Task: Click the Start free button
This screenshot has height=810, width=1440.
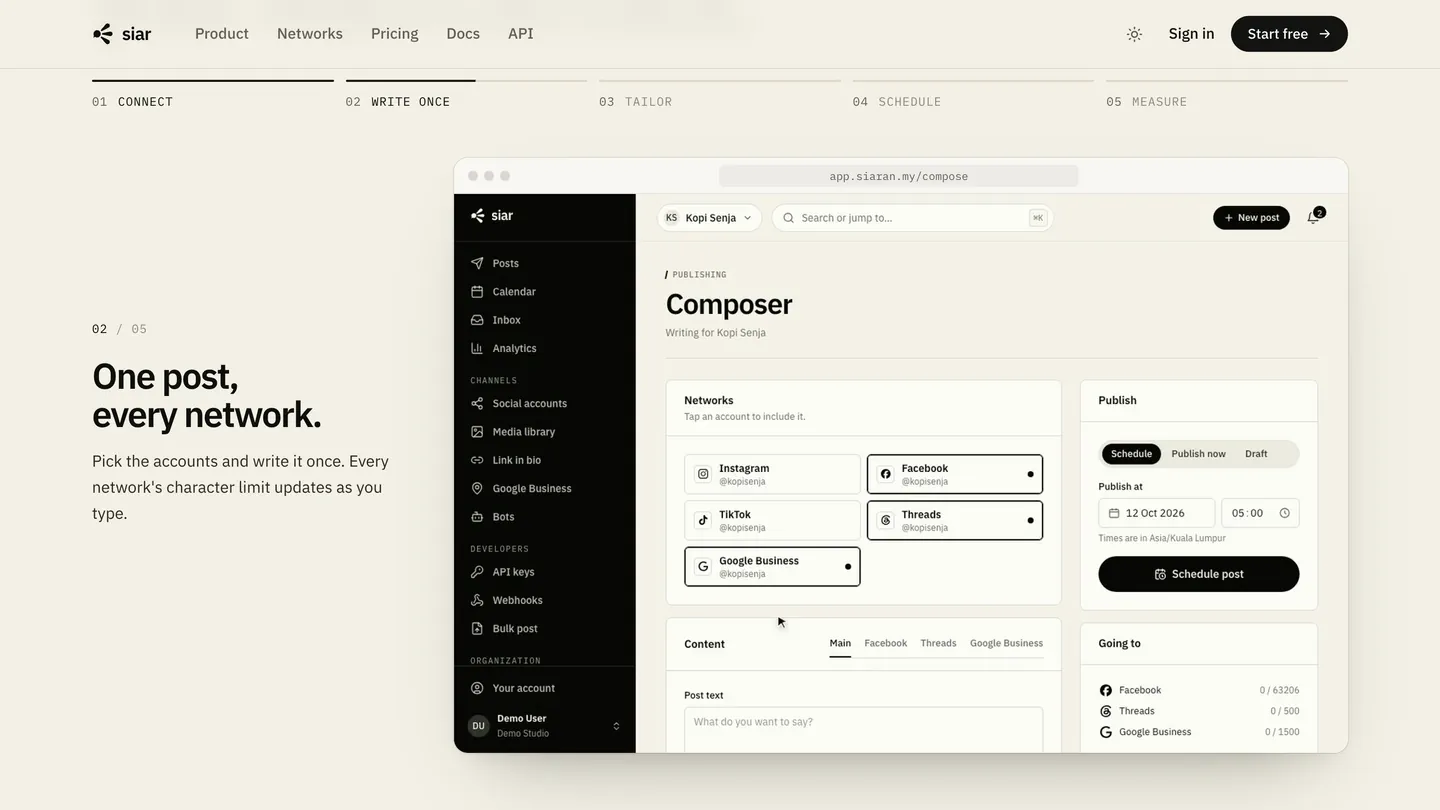Action: [x=1289, y=34]
